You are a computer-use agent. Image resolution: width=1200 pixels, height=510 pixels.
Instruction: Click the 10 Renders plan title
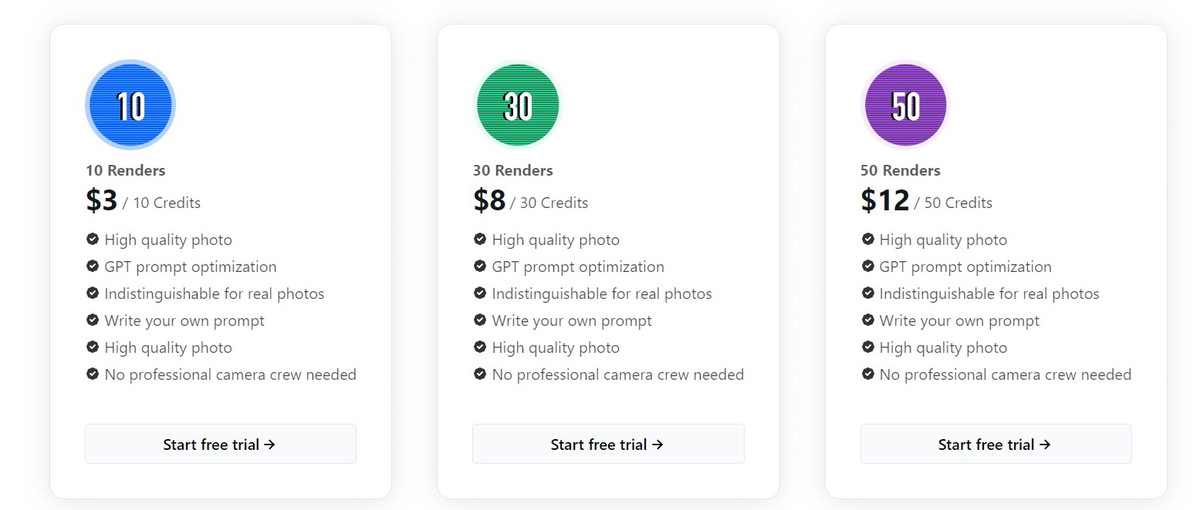pos(125,171)
